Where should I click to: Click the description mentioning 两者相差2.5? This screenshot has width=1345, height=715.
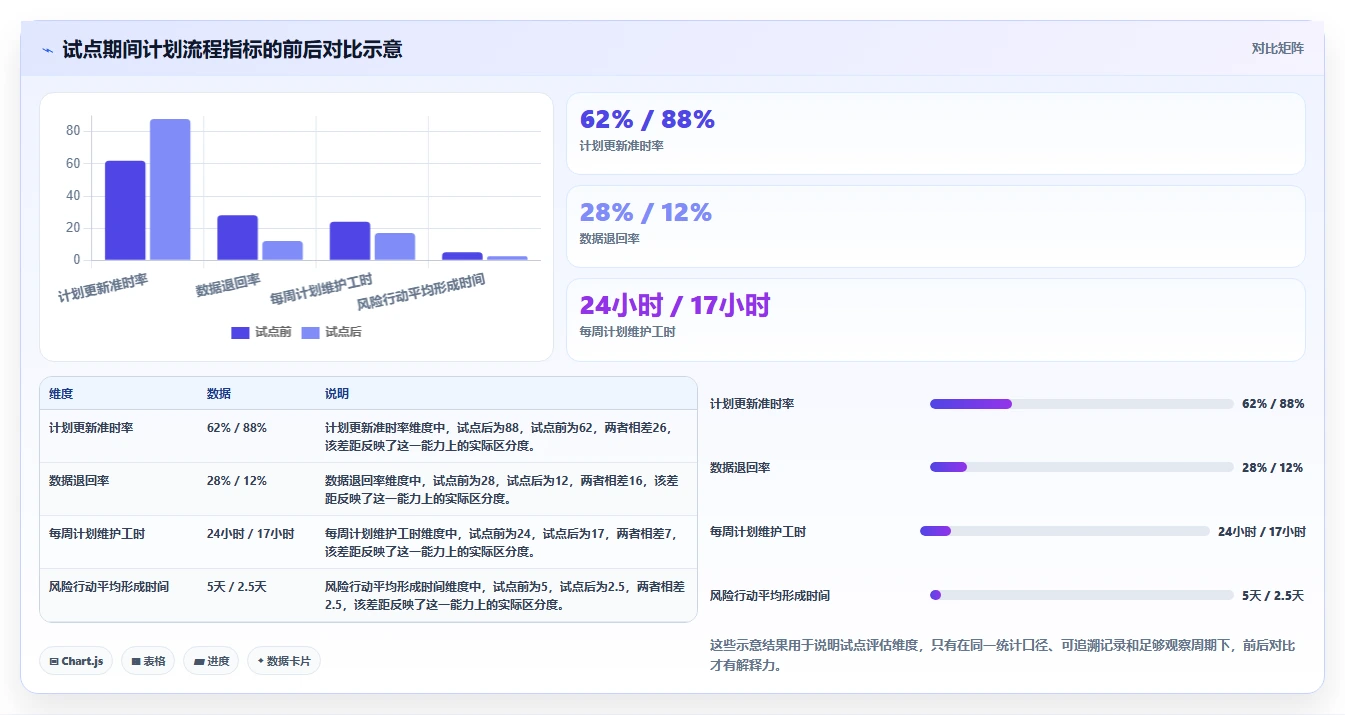(x=505, y=595)
